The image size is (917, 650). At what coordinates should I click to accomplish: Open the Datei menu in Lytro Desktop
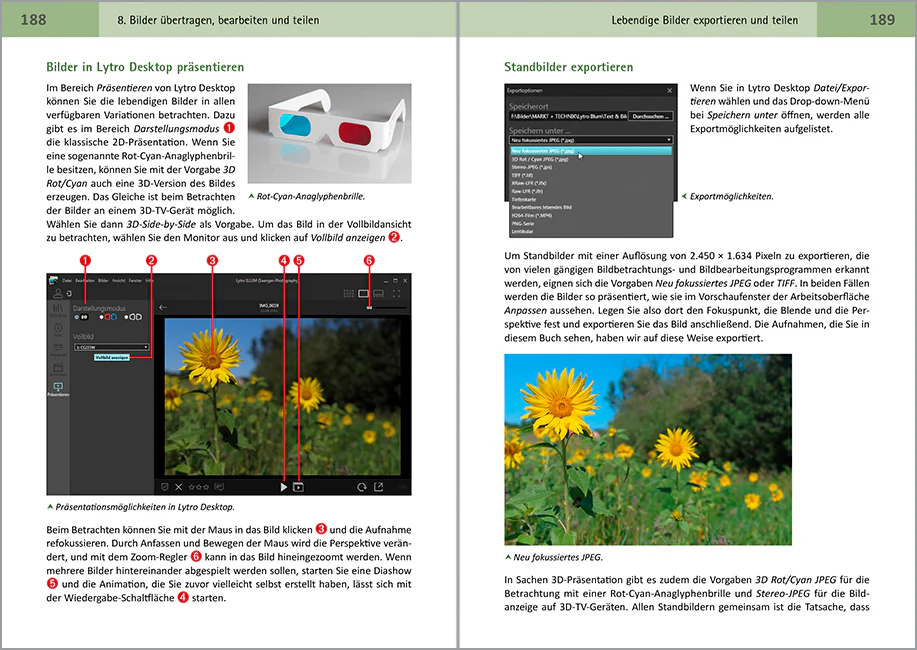pyautogui.click(x=67, y=281)
